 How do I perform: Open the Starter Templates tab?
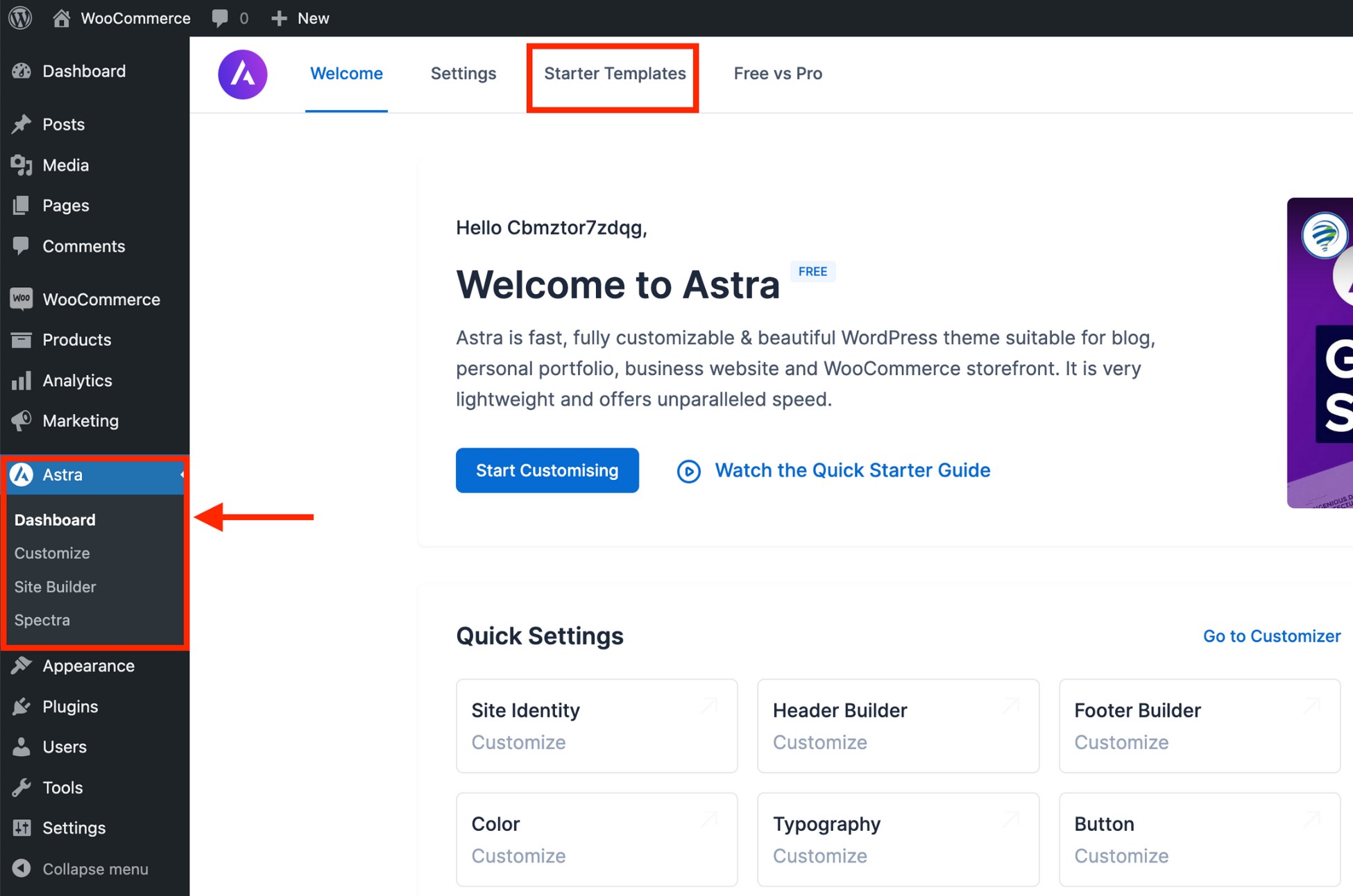click(x=615, y=74)
